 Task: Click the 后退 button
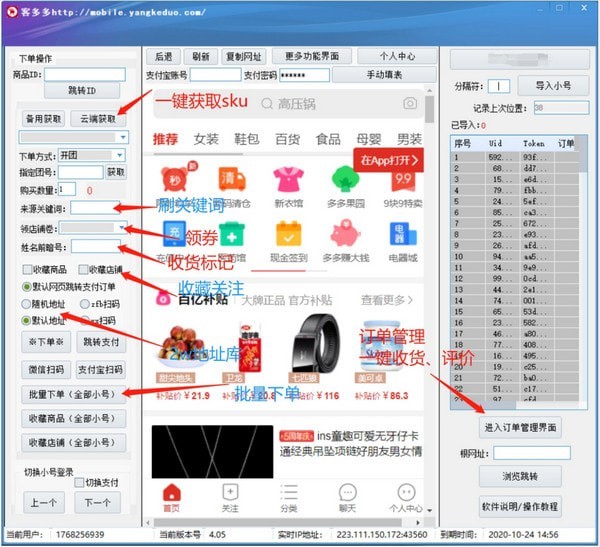pos(163,57)
